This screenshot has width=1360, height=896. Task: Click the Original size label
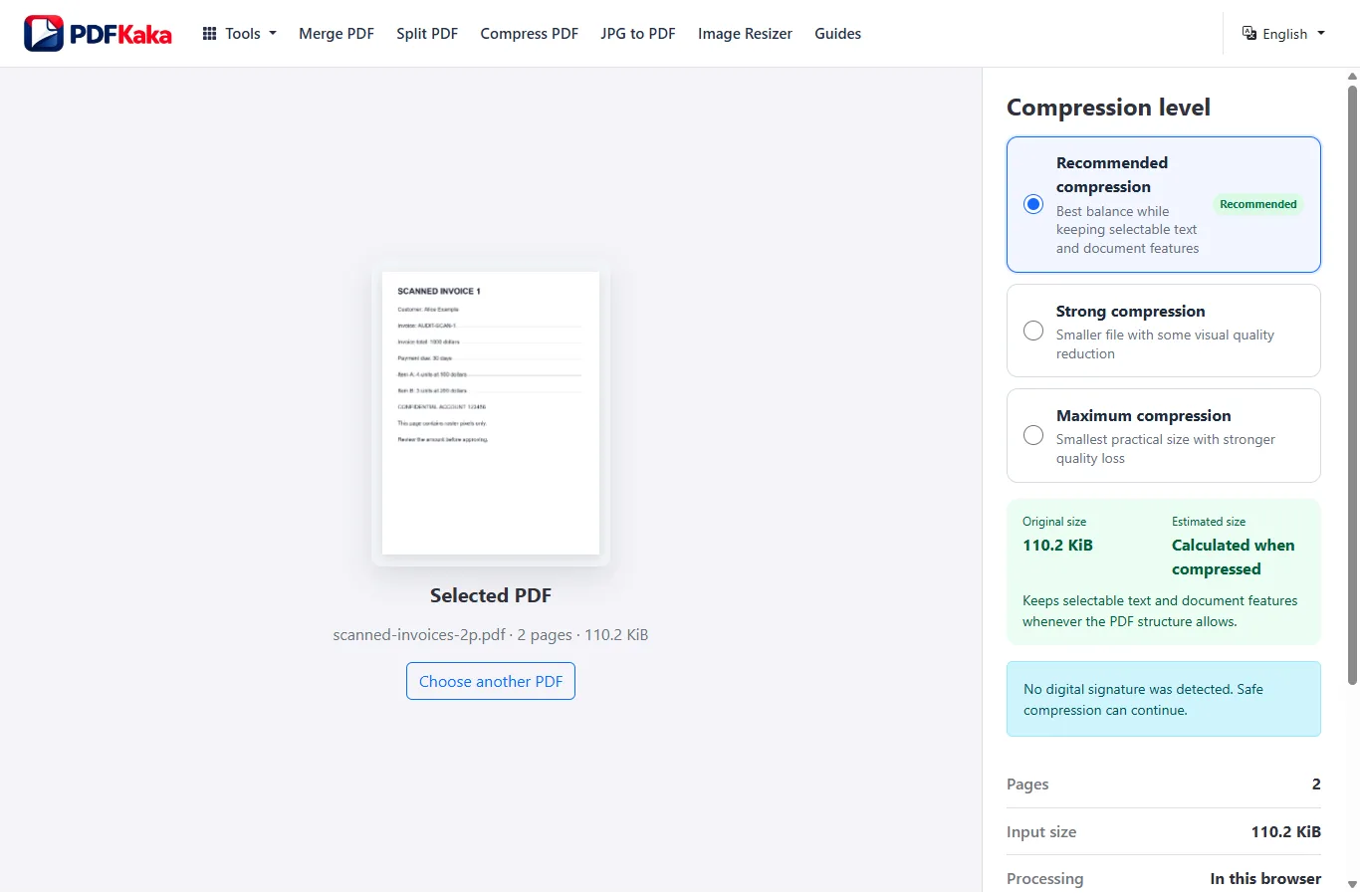pos(1054,522)
